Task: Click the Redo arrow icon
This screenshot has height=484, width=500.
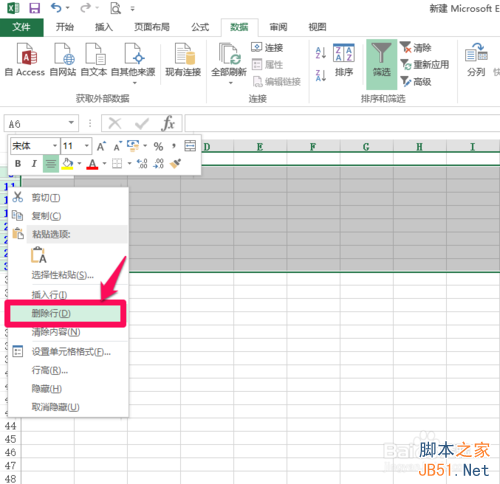Action: 85,8
